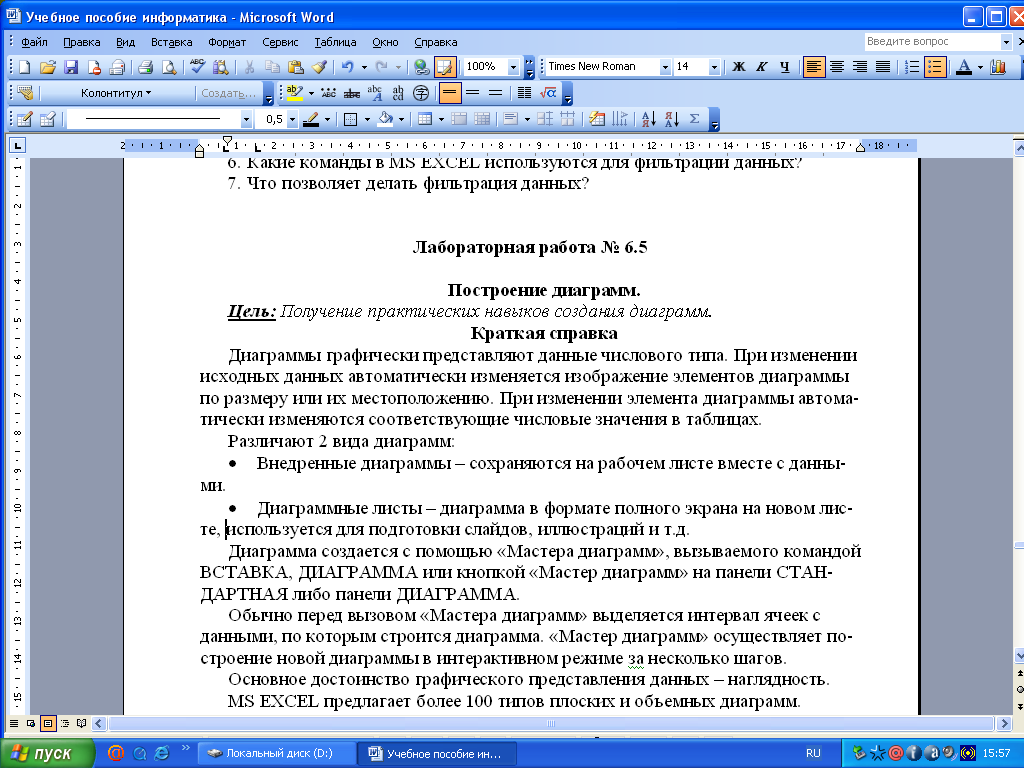The image size is (1024, 768).
Task: Click the Paste clipboard icon
Action: point(295,67)
